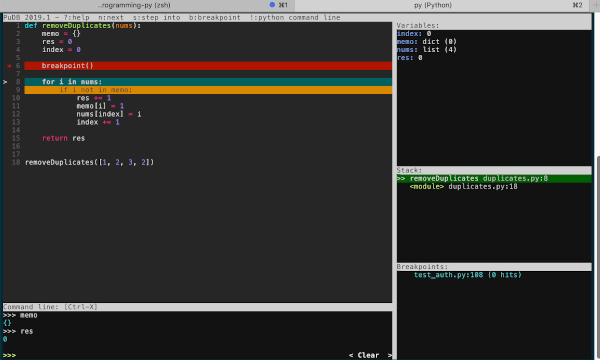The width and height of the screenshot is (600, 360).
Task: Click the empty command line prompt
Action: [x=176, y=355]
